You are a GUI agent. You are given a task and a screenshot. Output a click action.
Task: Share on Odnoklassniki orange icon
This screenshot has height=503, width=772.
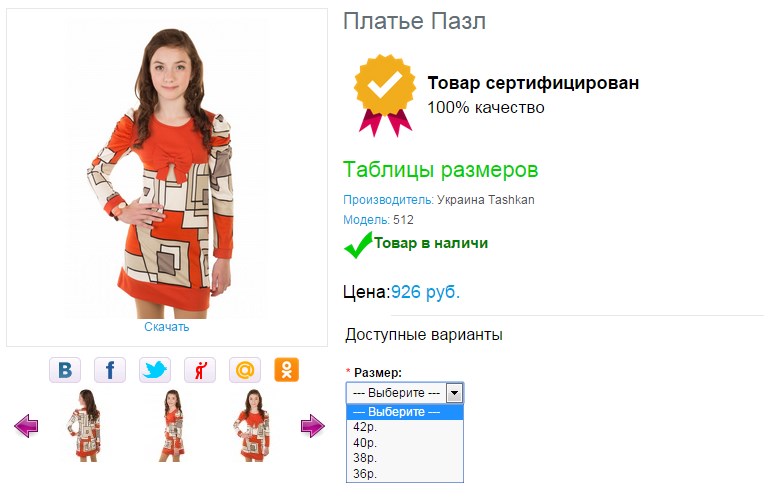coord(287,370)
